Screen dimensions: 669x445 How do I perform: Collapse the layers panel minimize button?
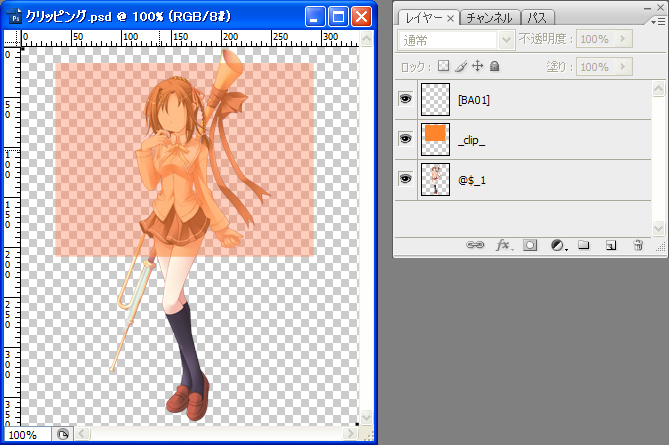[x=648, y=8]
